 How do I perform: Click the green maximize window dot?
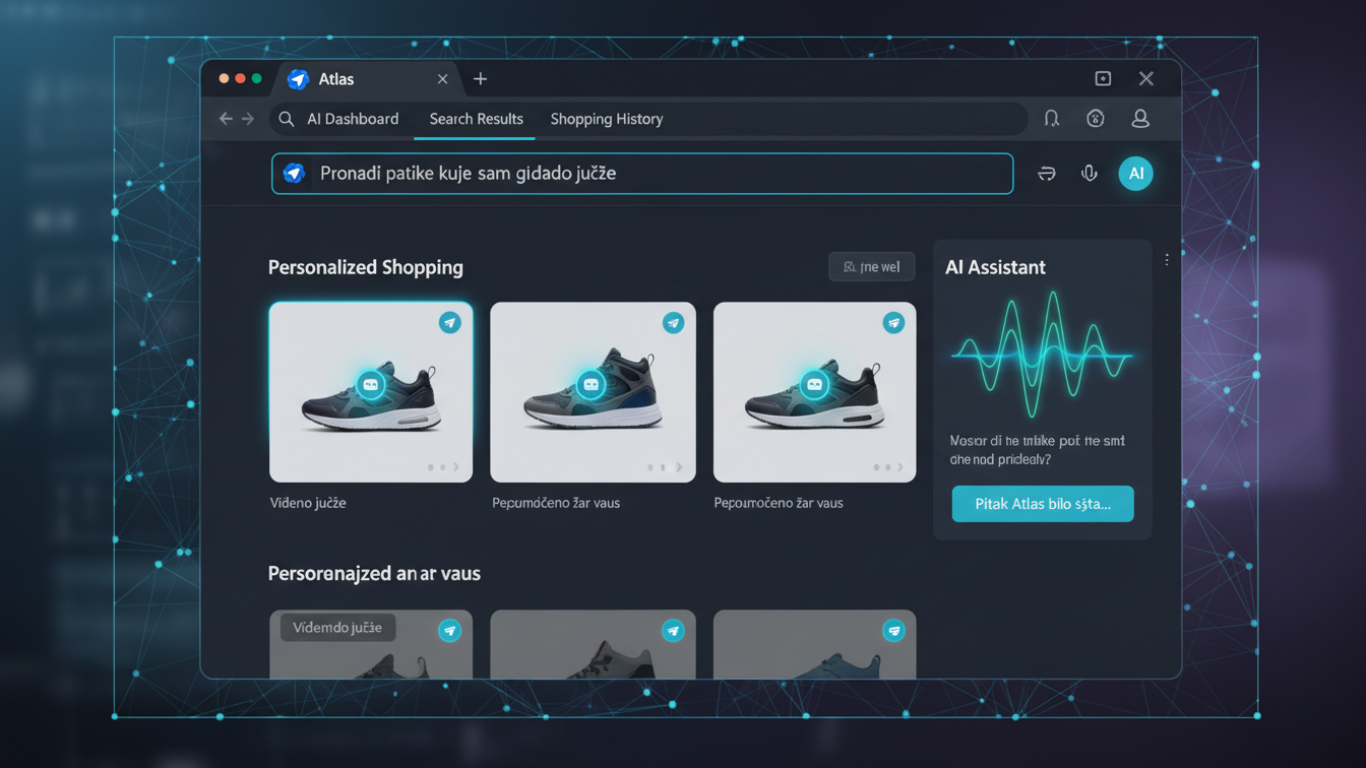[x=257, y=78]
